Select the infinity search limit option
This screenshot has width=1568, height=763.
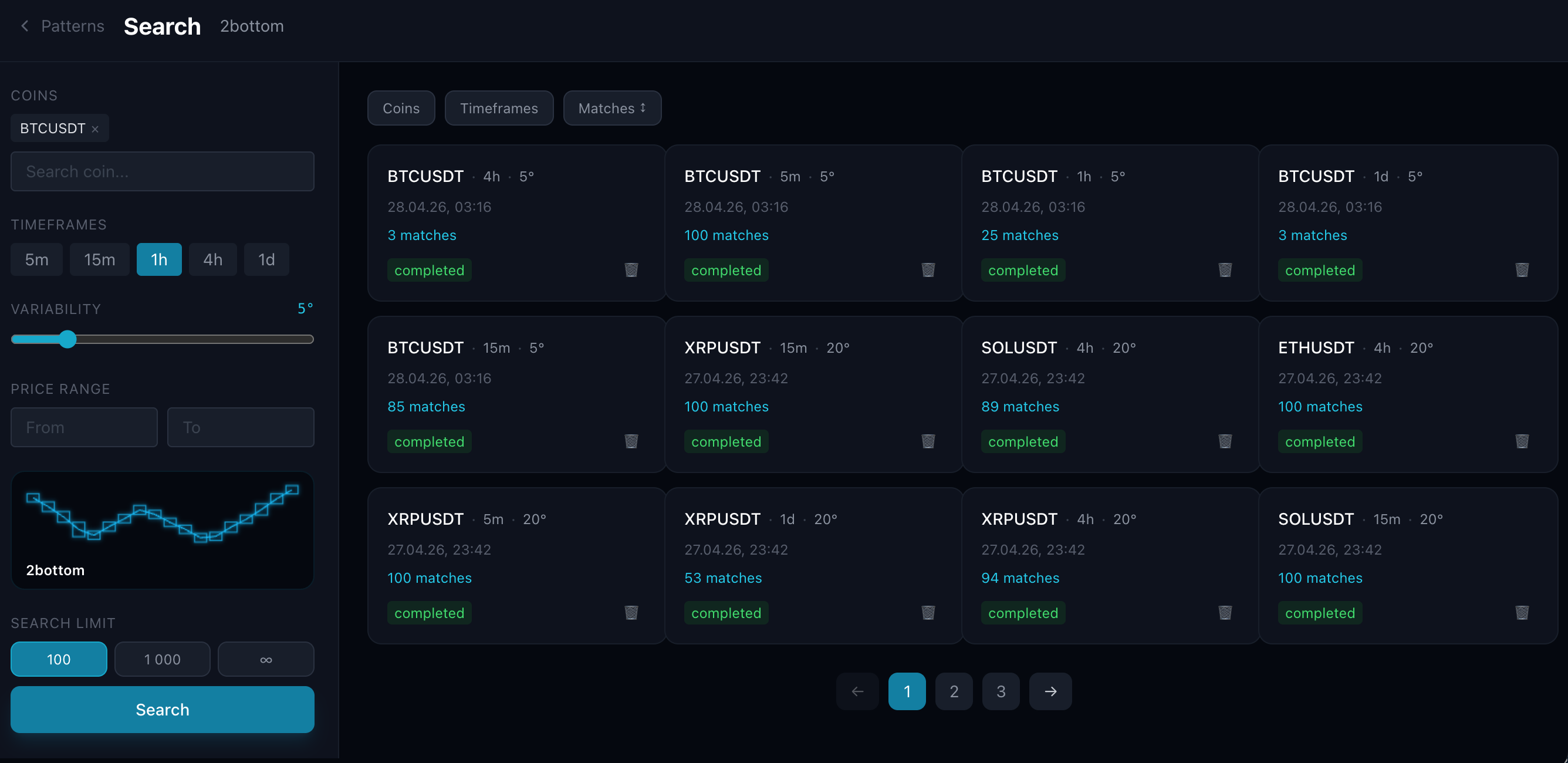(266, 659)
